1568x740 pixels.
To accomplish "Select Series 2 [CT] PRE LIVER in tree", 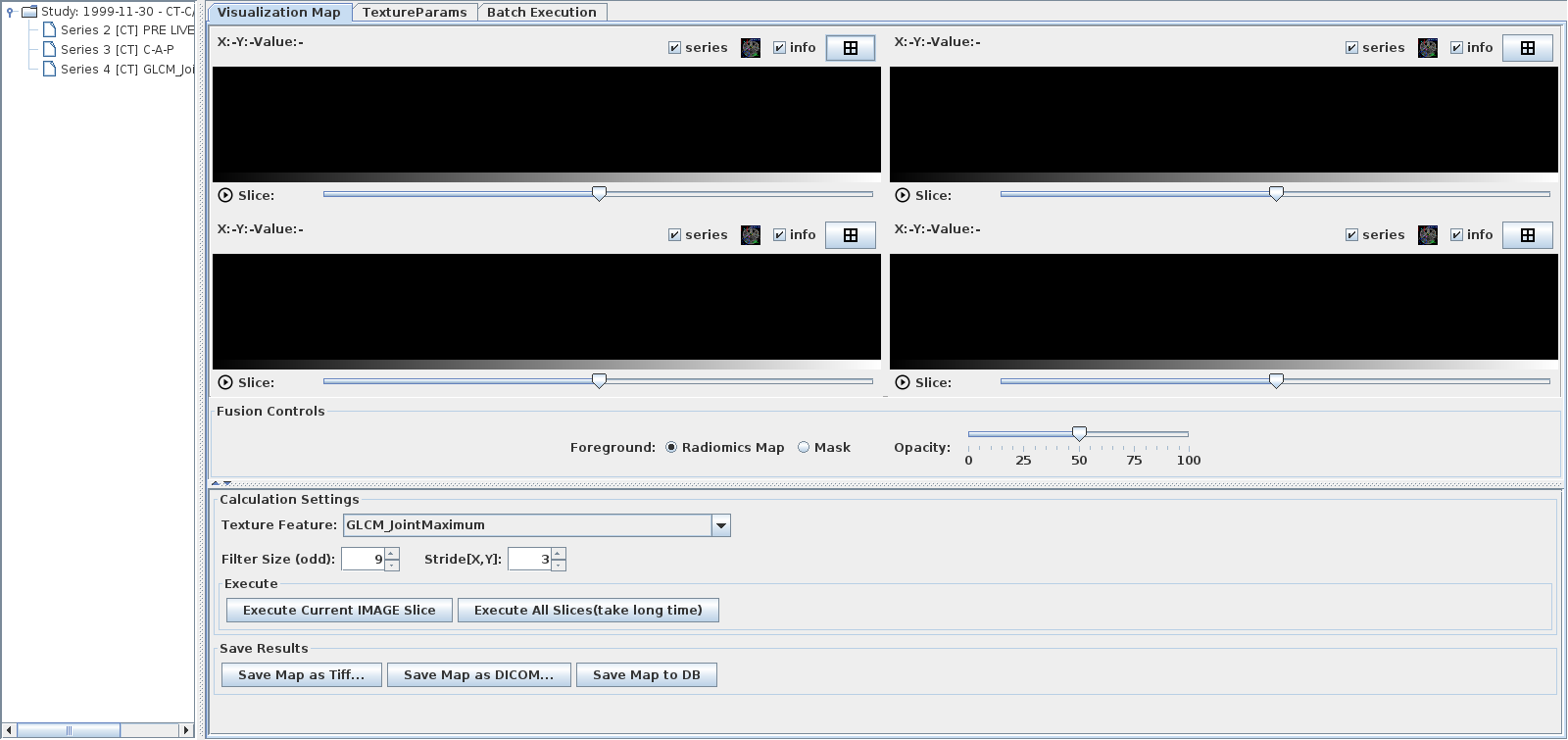I will tap(127, 30).
